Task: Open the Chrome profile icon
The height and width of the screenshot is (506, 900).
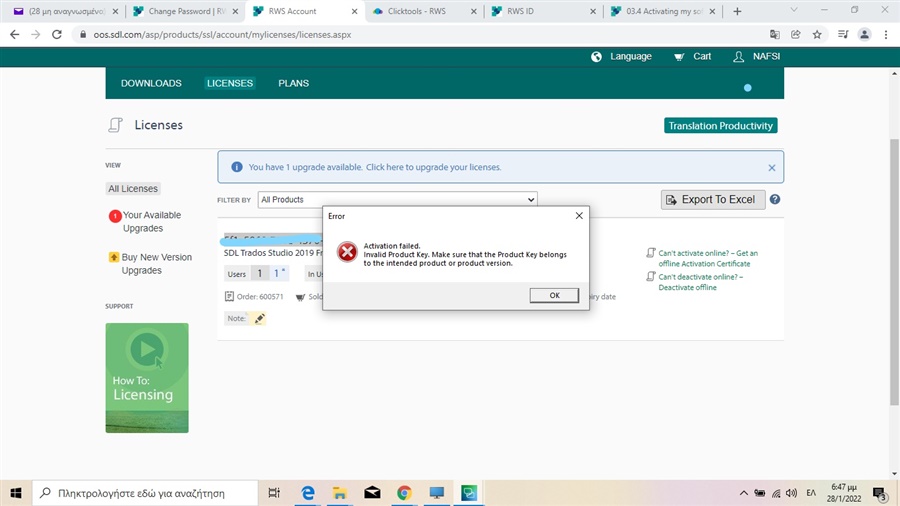Action: pos(864,34)
